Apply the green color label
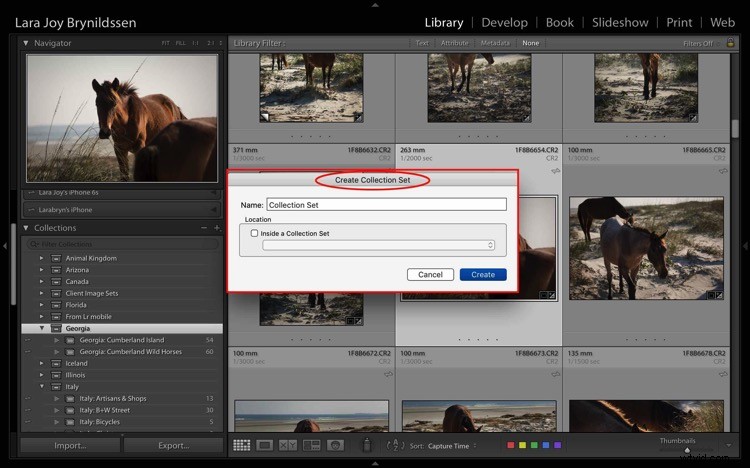The width and height of the screenshot is (750, 468). [x=534, y=445]
